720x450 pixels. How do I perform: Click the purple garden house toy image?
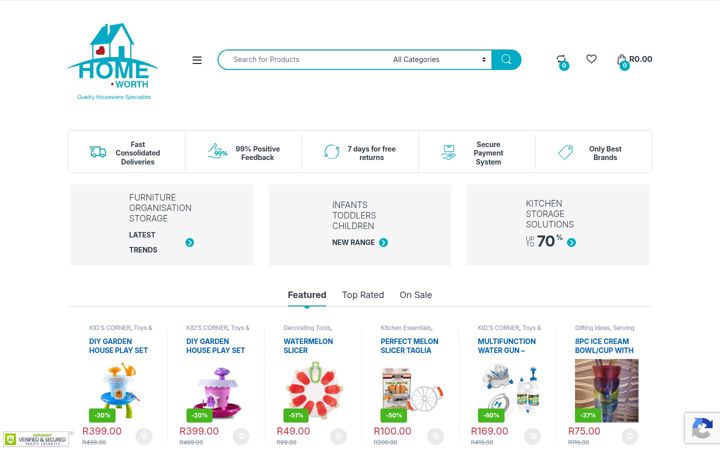click(x=218, y=390)
